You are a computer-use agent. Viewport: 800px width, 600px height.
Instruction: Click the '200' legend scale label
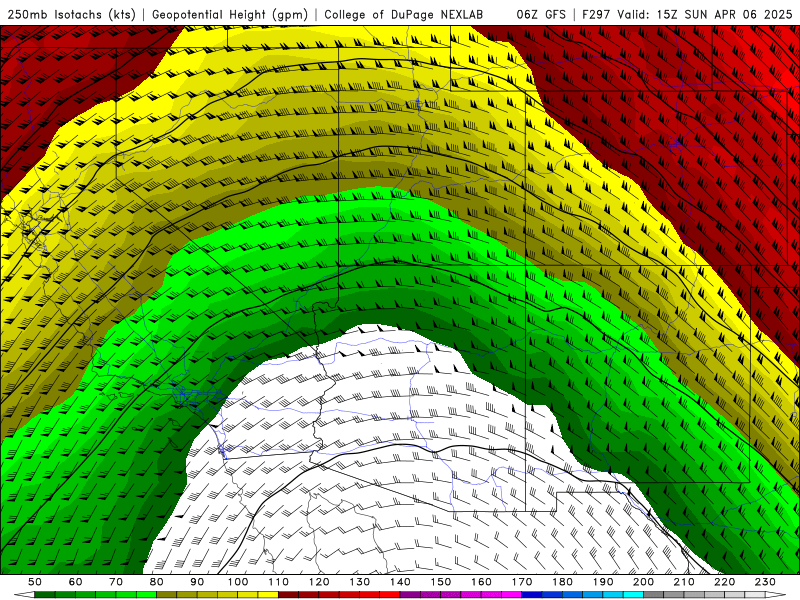tap(643, 582)
